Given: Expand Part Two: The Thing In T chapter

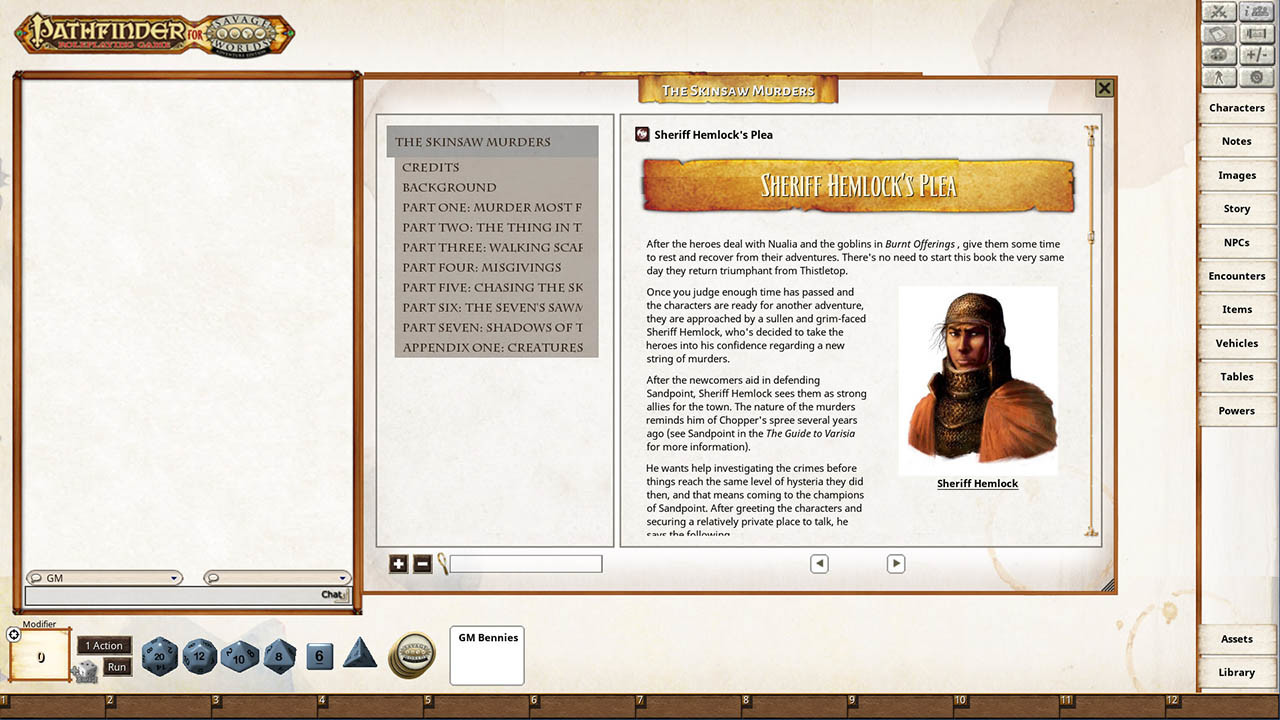Looking at the screenshot, I should point(492,227).
